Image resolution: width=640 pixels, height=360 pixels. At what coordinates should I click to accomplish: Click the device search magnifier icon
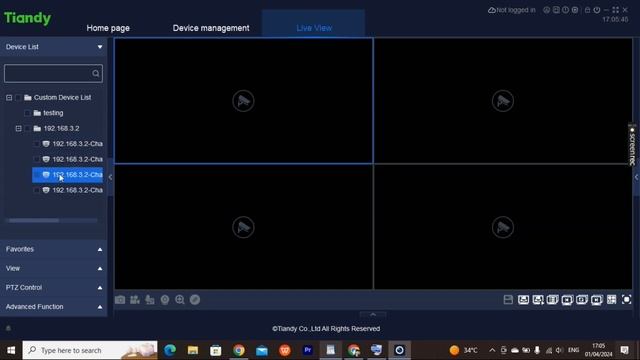(96, 73)
